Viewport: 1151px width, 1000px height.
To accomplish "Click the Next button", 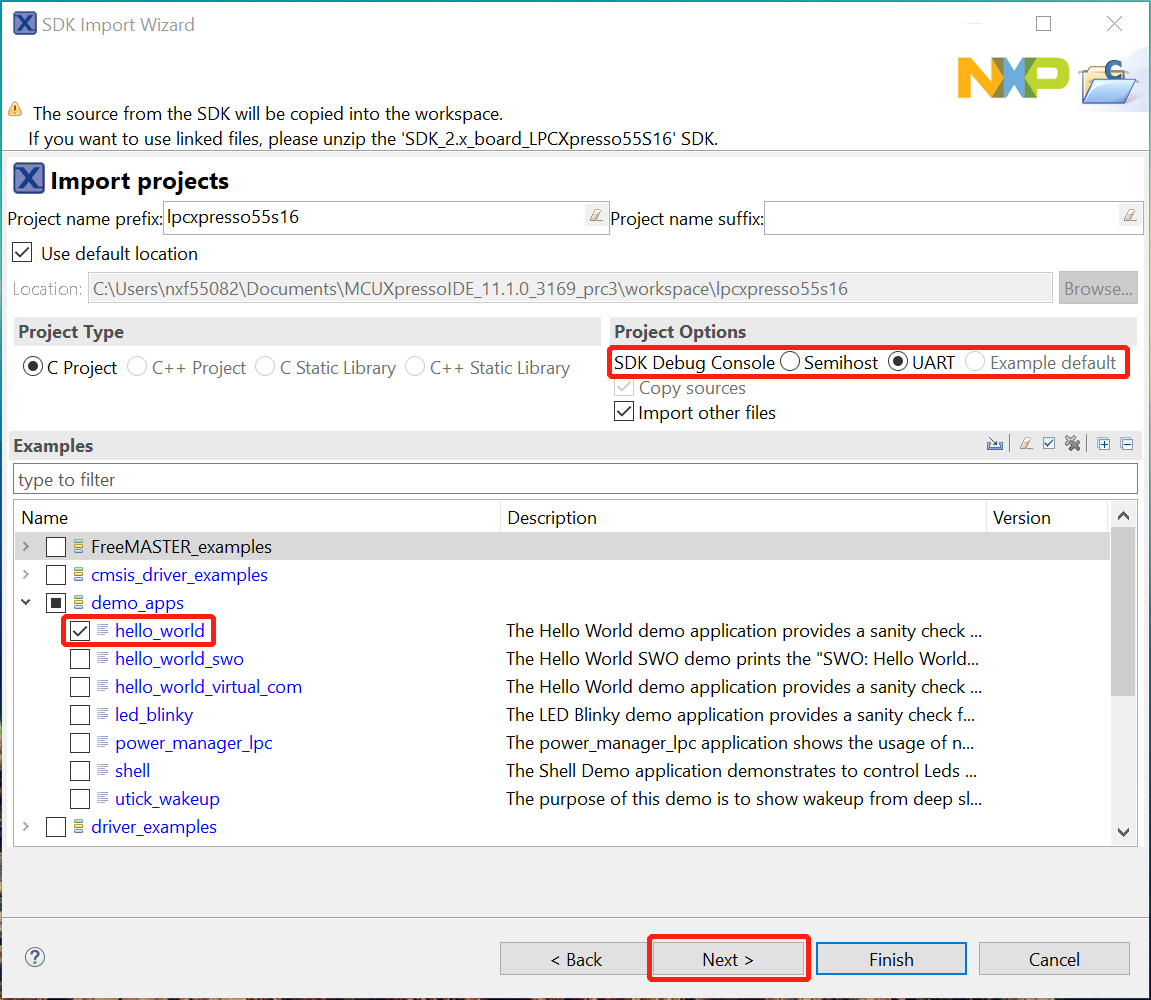I will click(x=728, y=959).
